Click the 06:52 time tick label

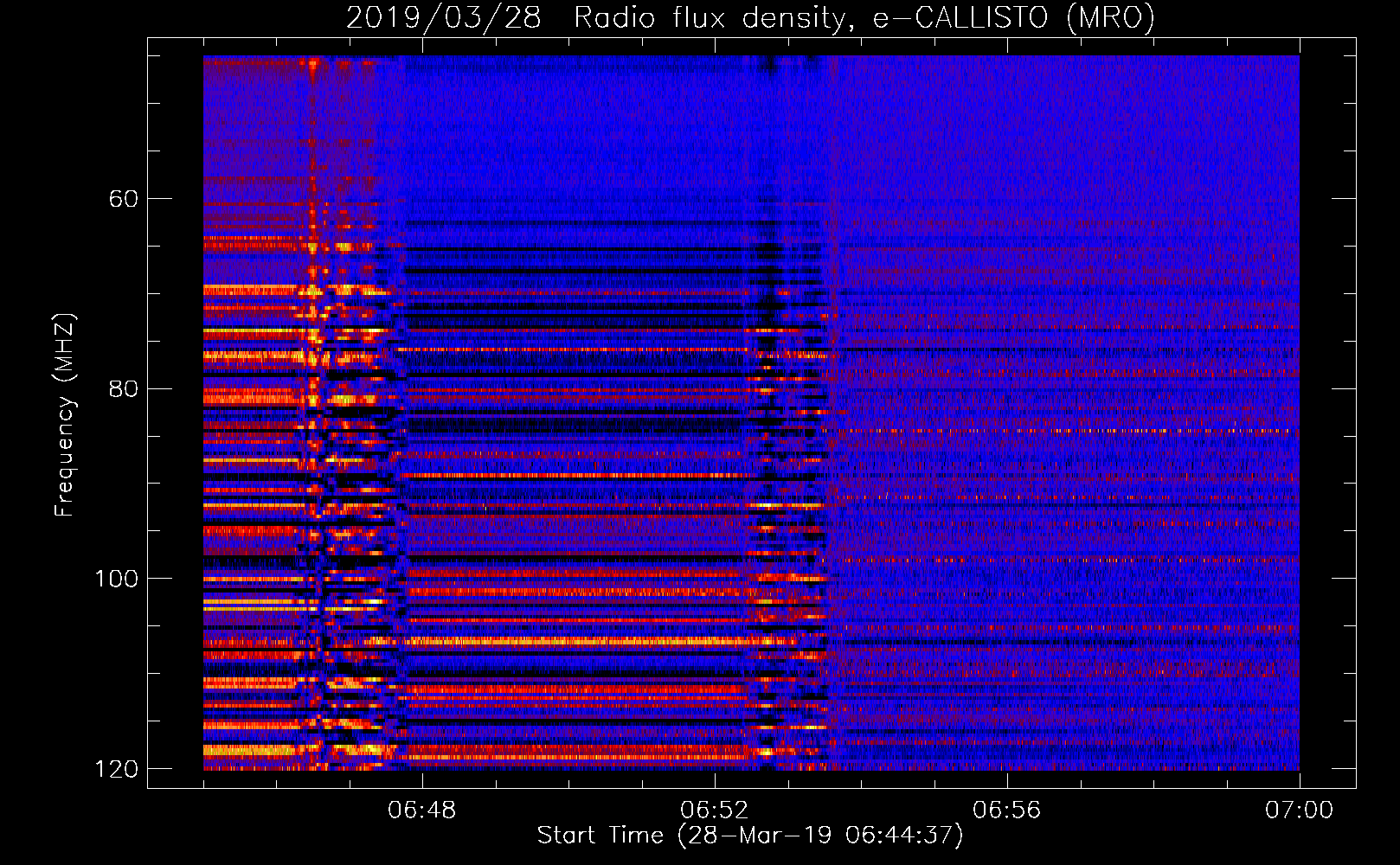715,811
